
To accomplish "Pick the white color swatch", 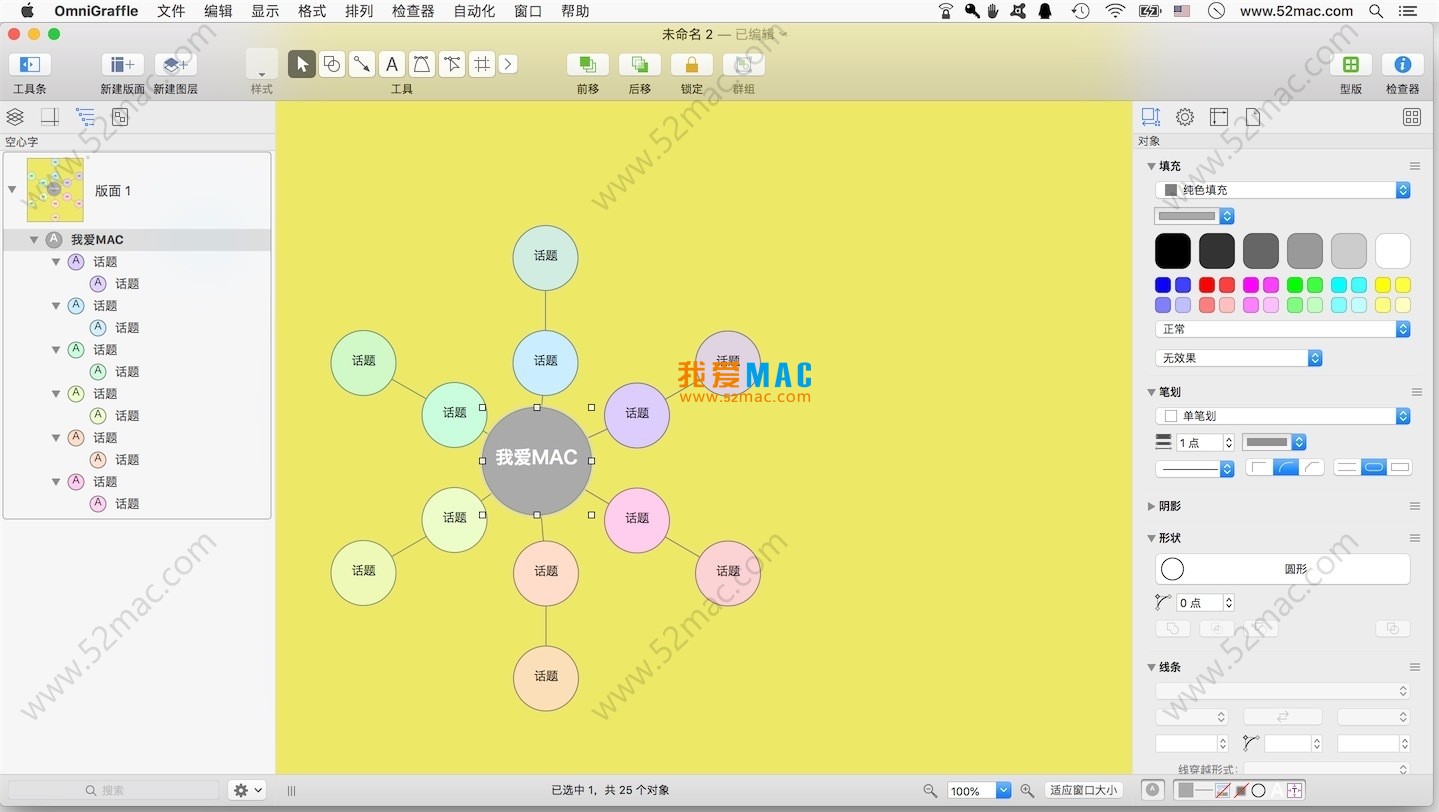I will pyautogui.click(x=1393, y=251).
